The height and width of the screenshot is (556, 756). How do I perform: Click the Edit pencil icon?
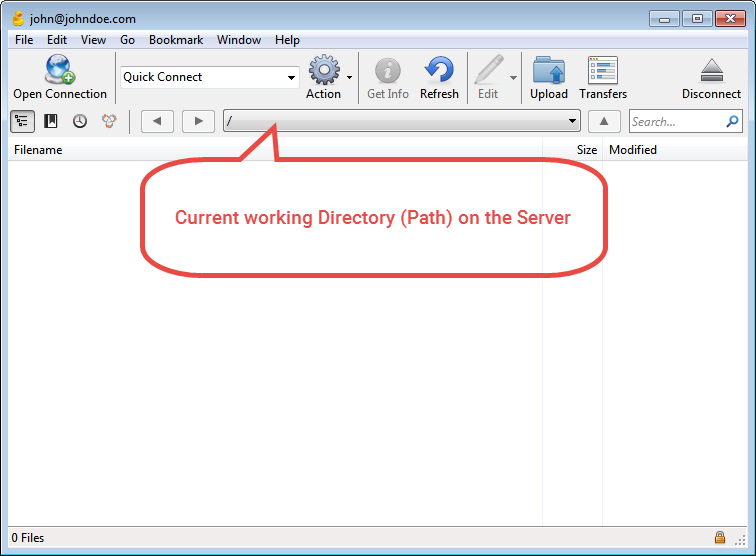click(x=489, y=70)
